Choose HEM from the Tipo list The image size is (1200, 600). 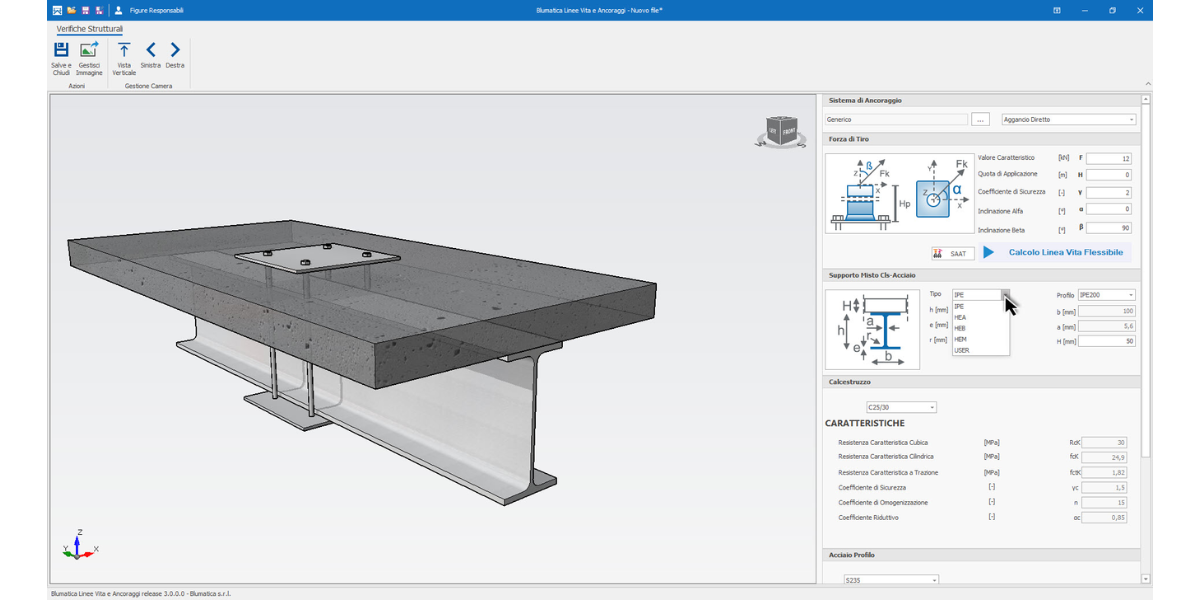tap(980, 339)
